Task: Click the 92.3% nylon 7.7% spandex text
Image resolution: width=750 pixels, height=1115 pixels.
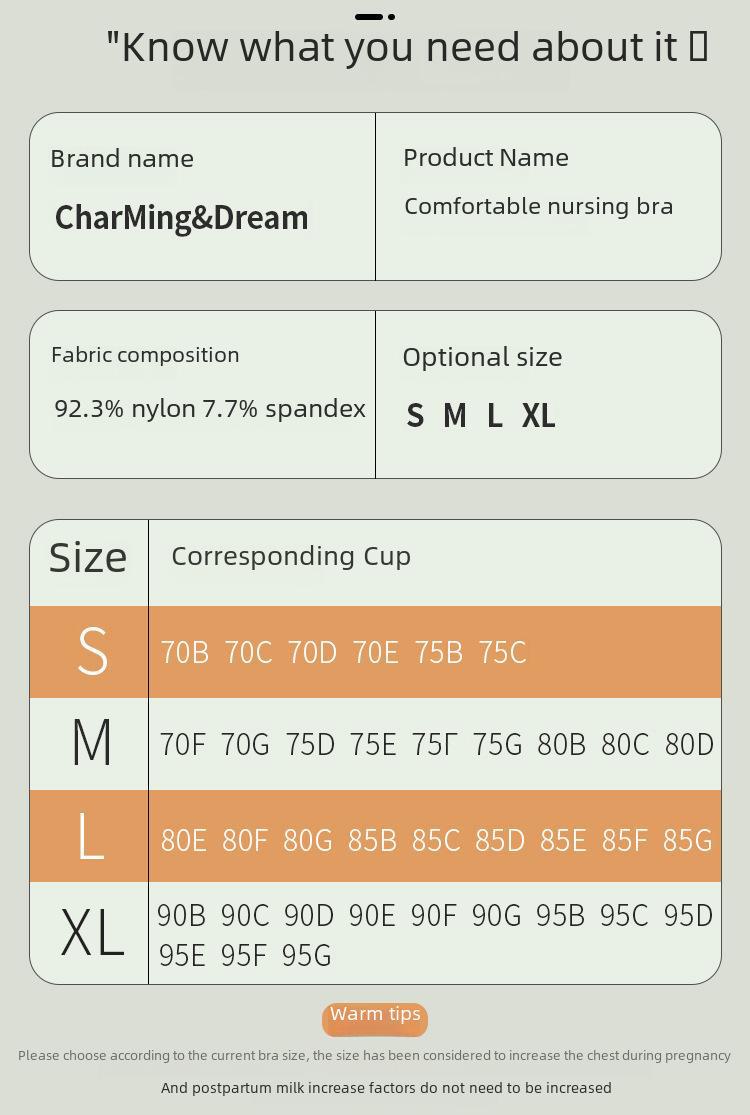Action: (x=210, y=409)
